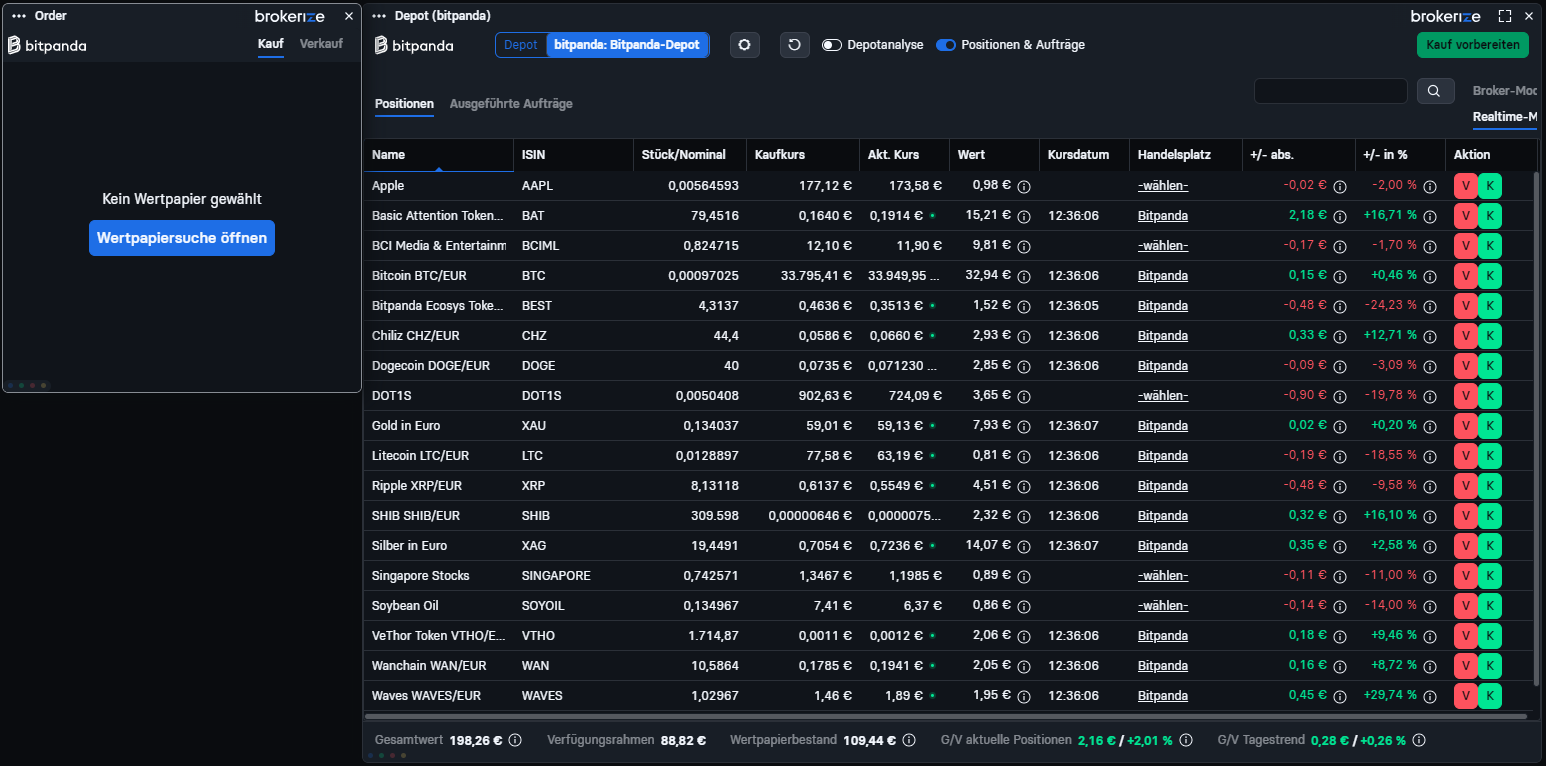The image size is (1546, 766).
Task: Click the green K buy button for Dogecoin DOGE/EUR
Action: pyautogui.click(x=1490, y=366)
